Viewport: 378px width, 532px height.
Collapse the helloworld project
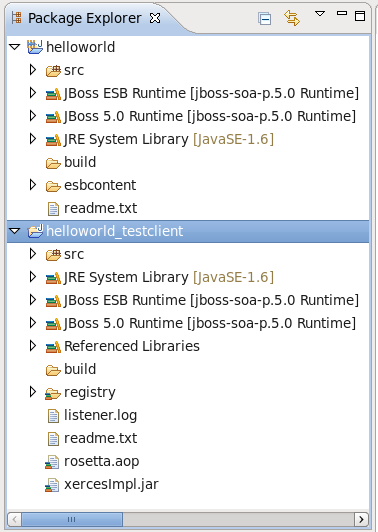tap(15, 47)
